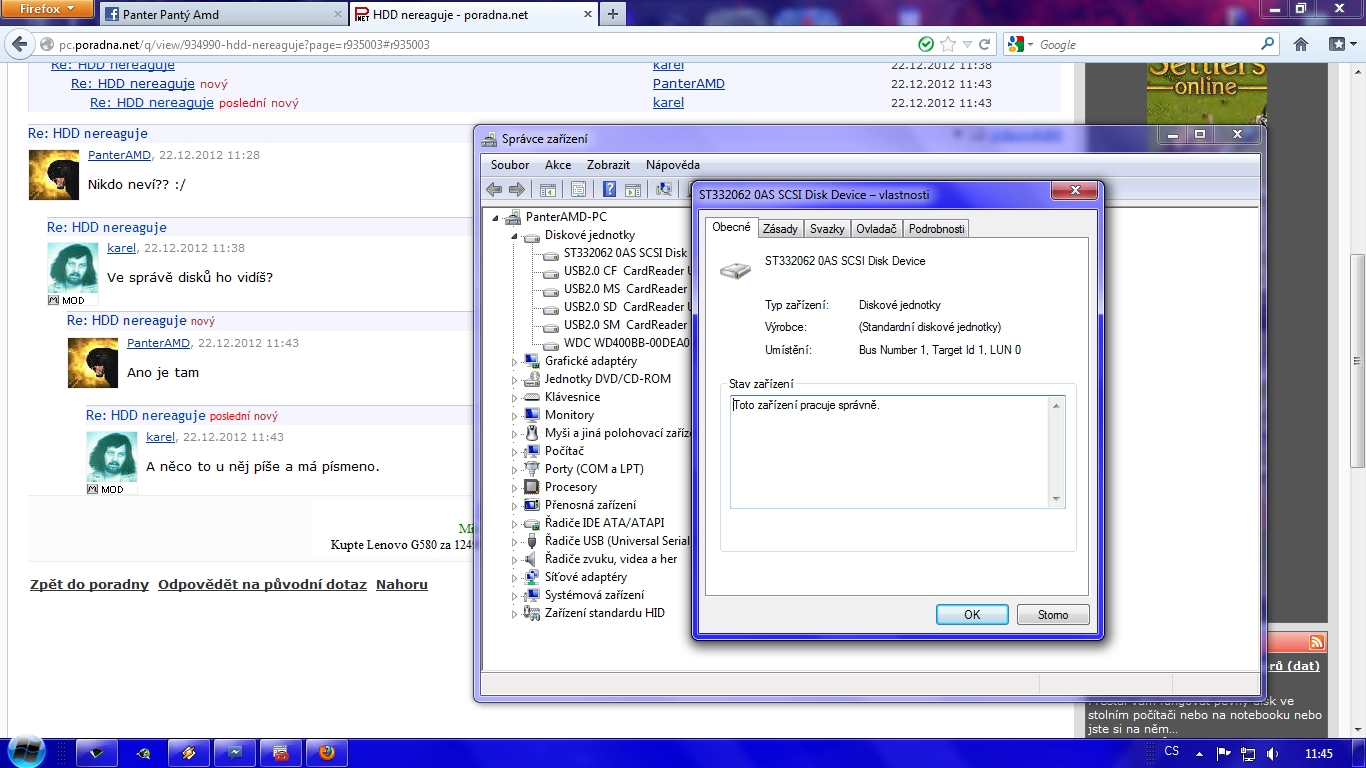Click the Forward arrow in Device Manager toolbar
Image resolution: width=1366 pixels, height=768 pixels.
(517, 190)
